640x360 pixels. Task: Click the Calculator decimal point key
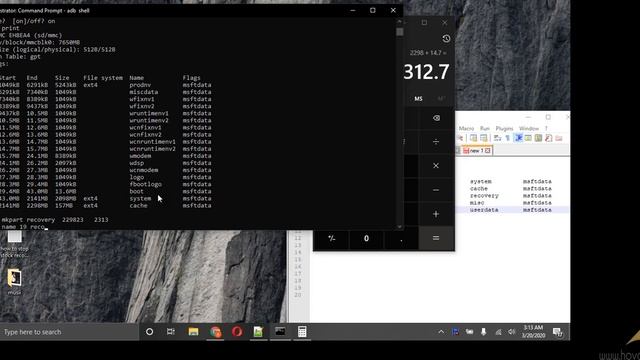coord(401,238)
